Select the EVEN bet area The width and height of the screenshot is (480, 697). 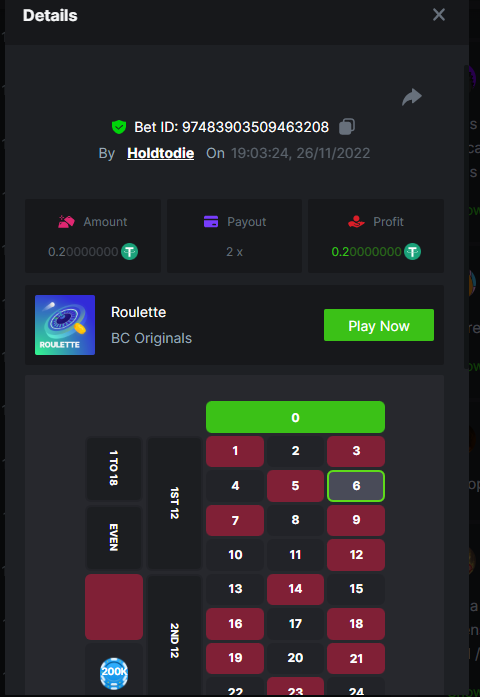click(114, 537)
